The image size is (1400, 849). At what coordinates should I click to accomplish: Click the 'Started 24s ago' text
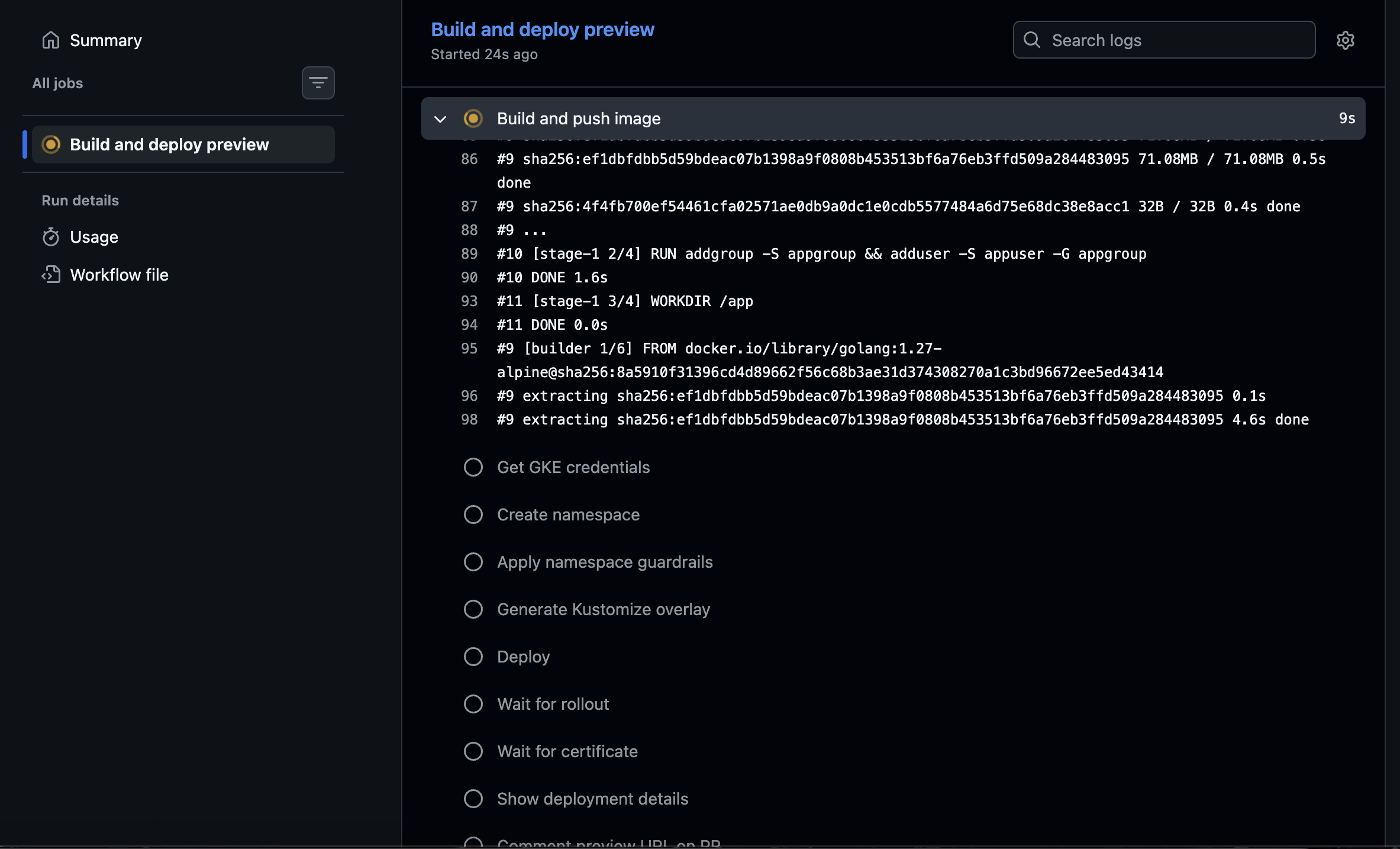click(x=484, y=54)
